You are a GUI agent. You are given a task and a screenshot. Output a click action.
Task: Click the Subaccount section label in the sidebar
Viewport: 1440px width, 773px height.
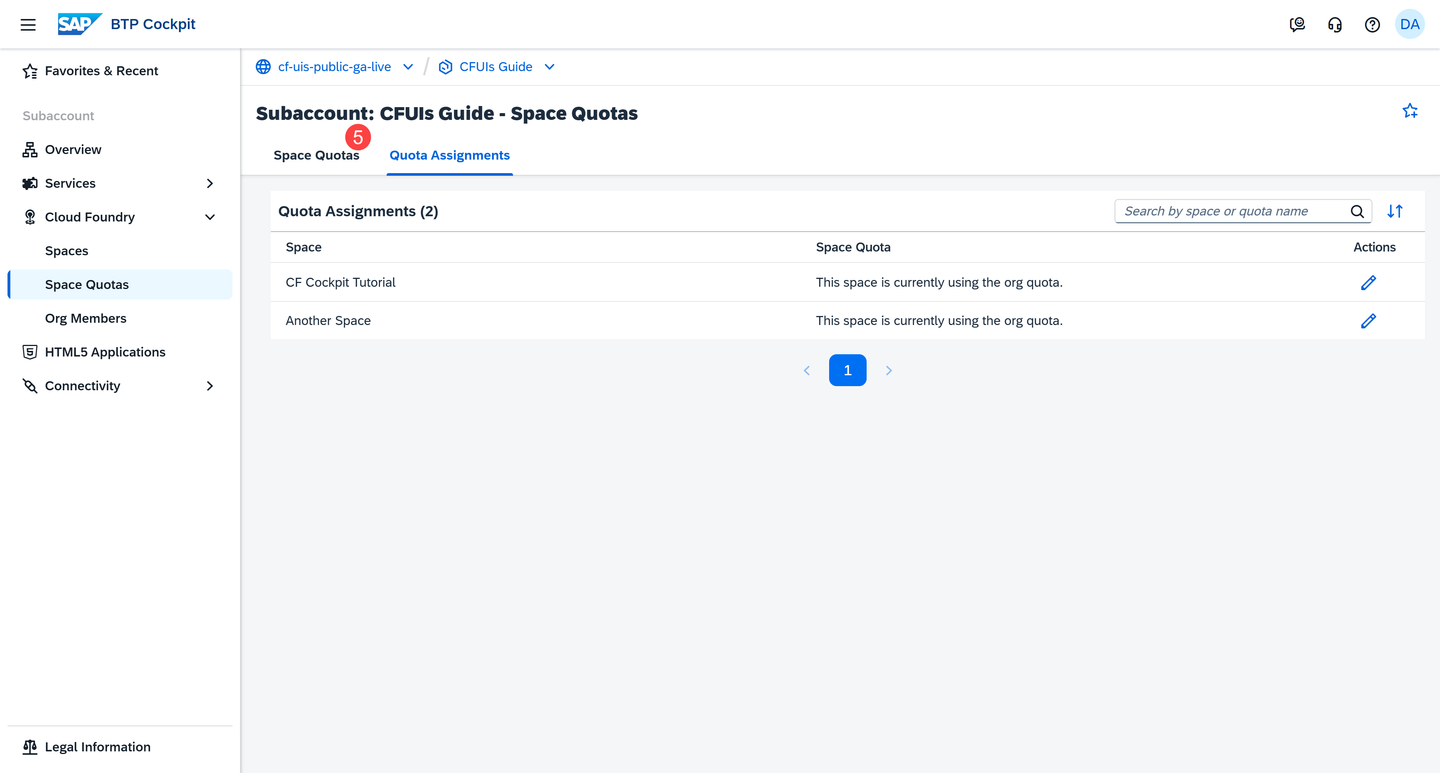tap(59, 116)
